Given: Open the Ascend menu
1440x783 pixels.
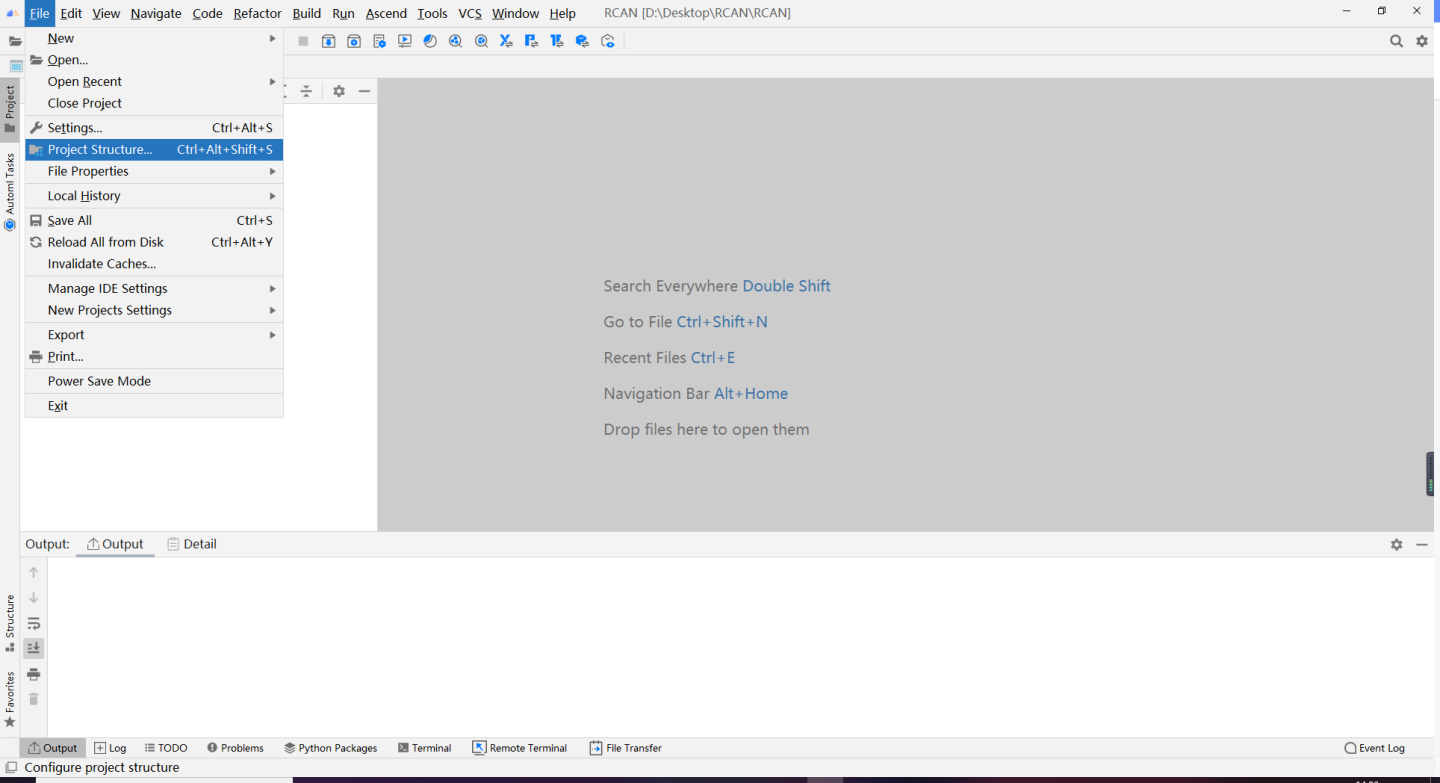Looking at the screenshot, I should pyautogui.click(x=386, y=13).
